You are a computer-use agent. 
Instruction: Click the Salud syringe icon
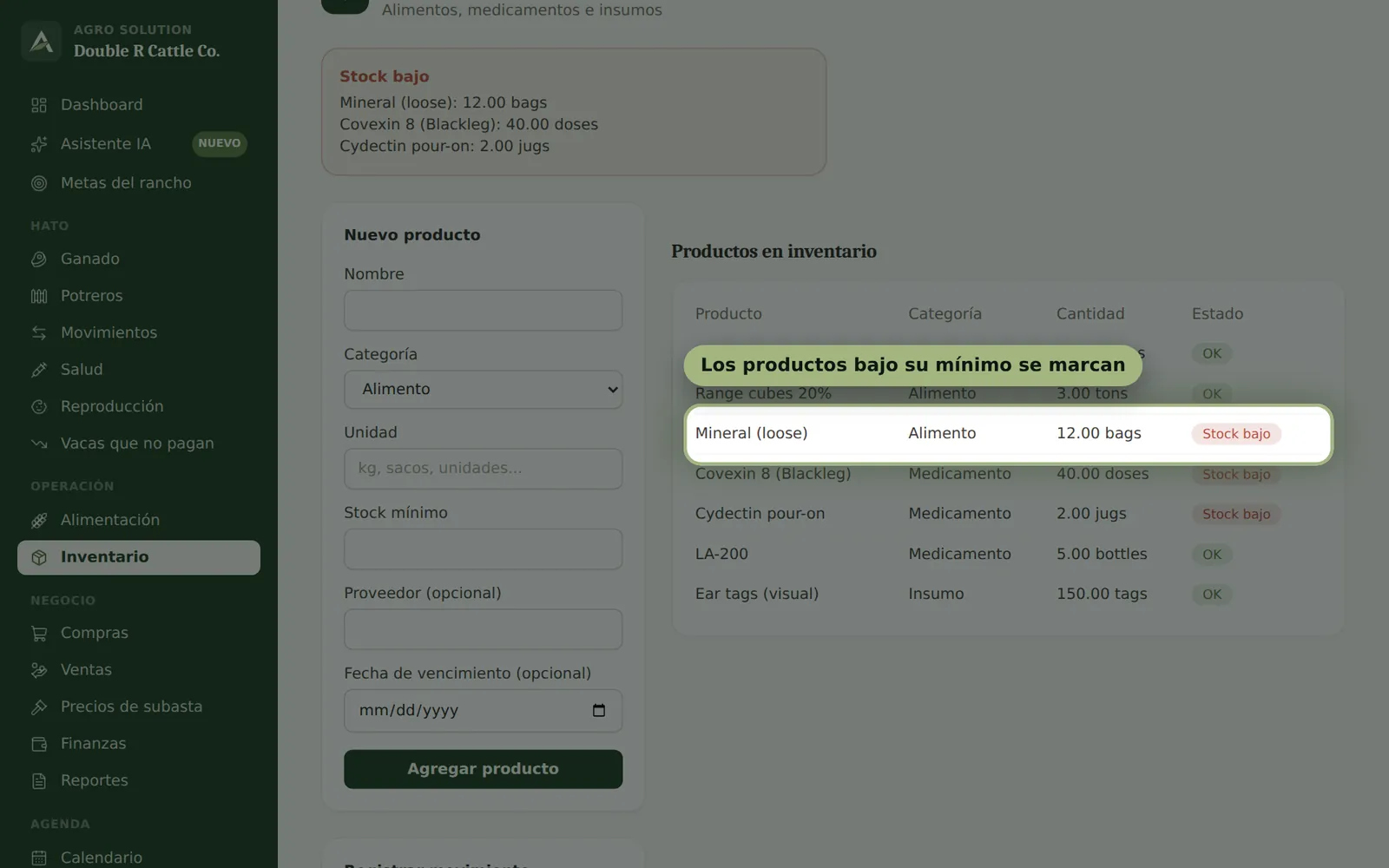[39, 370]
